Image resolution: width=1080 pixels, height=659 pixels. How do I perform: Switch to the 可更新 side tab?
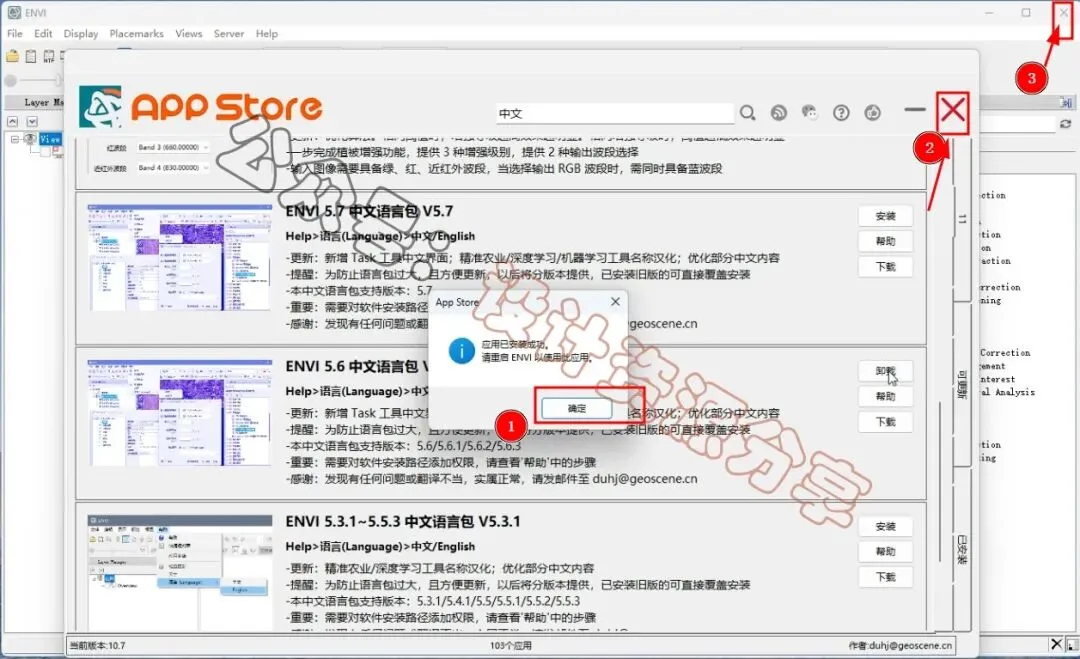pyautogui.click(x=962, y=384)
